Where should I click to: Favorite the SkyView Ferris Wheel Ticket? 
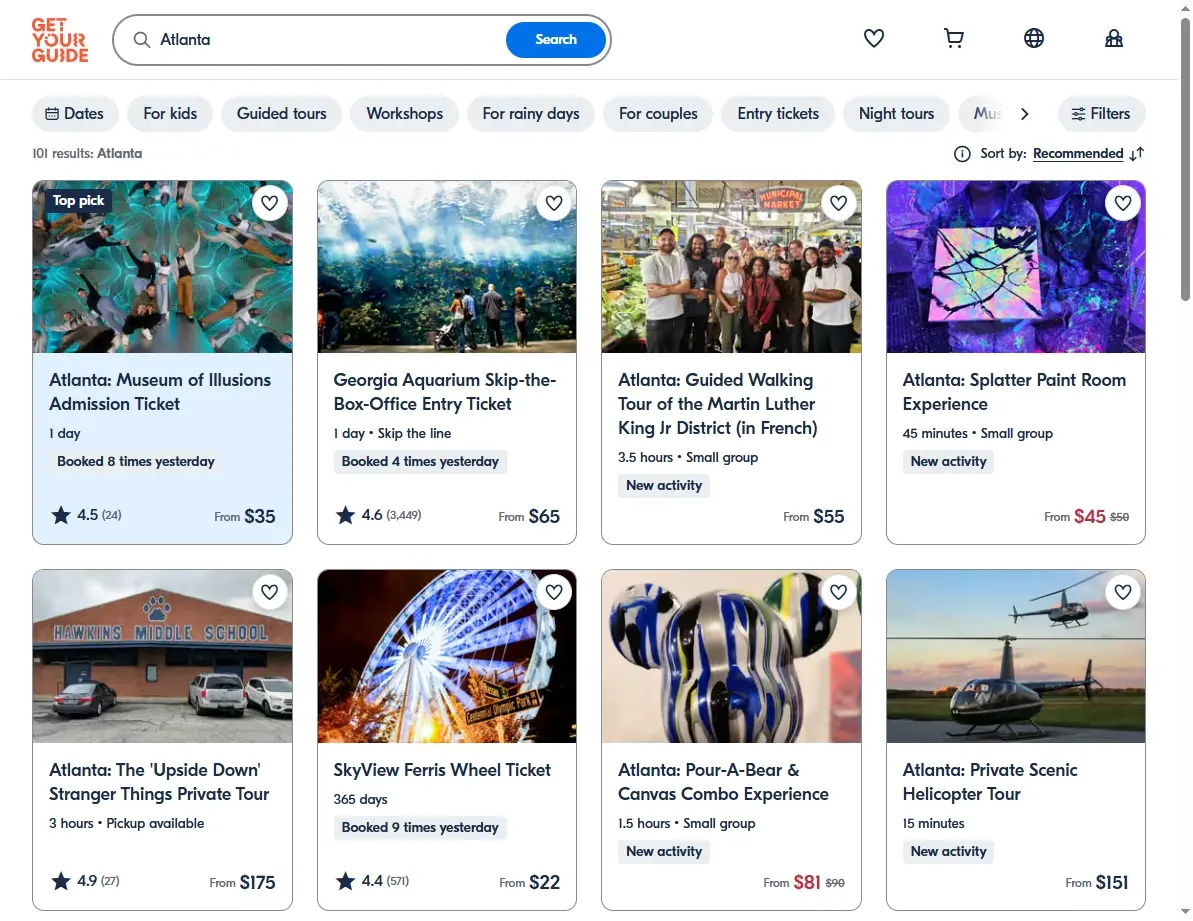(554, 592)
